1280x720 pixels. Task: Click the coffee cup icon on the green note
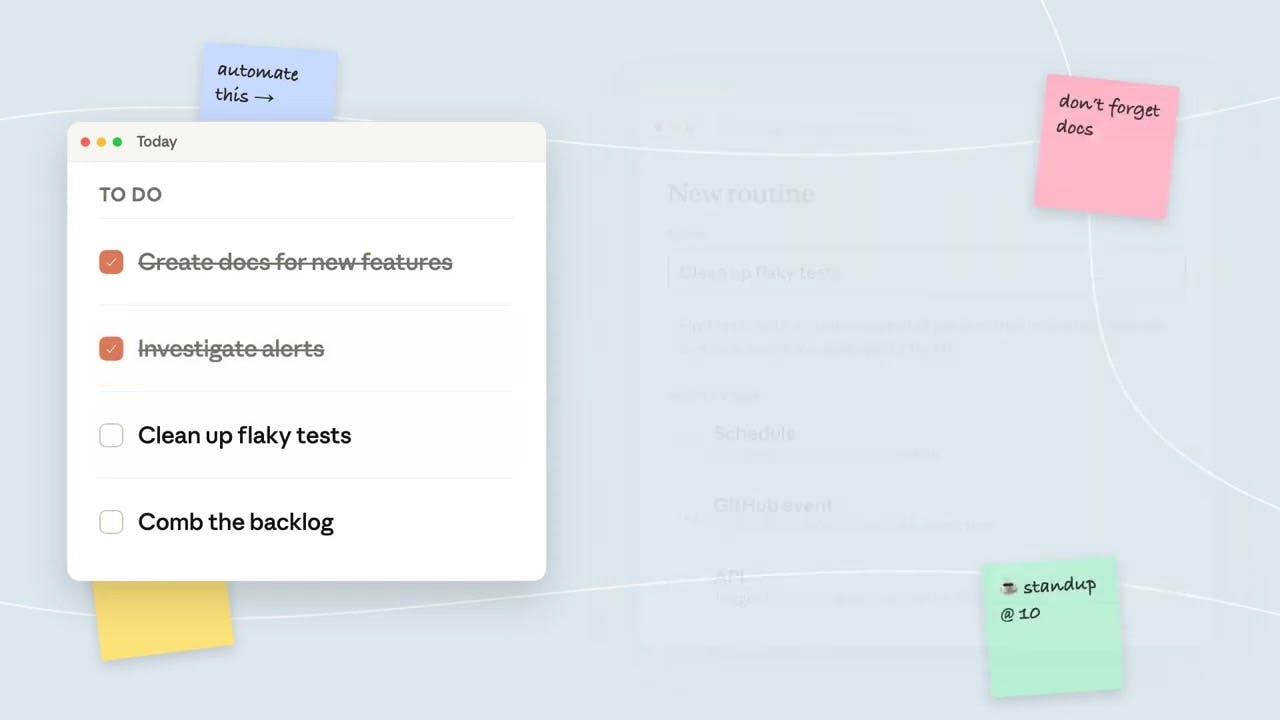click(1009, 588)
